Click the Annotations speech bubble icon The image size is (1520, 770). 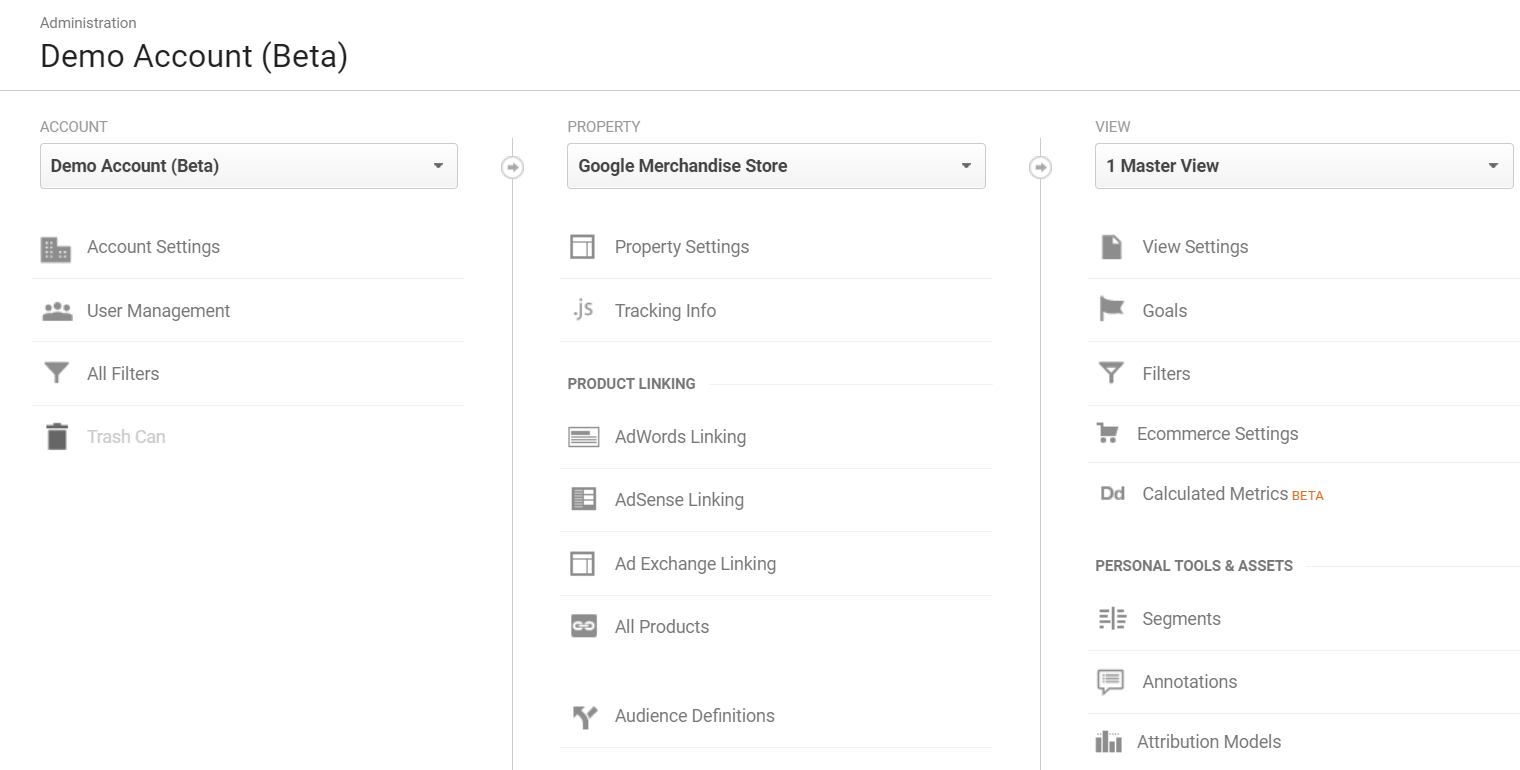pyautogui.click(x=1111, y=682)
